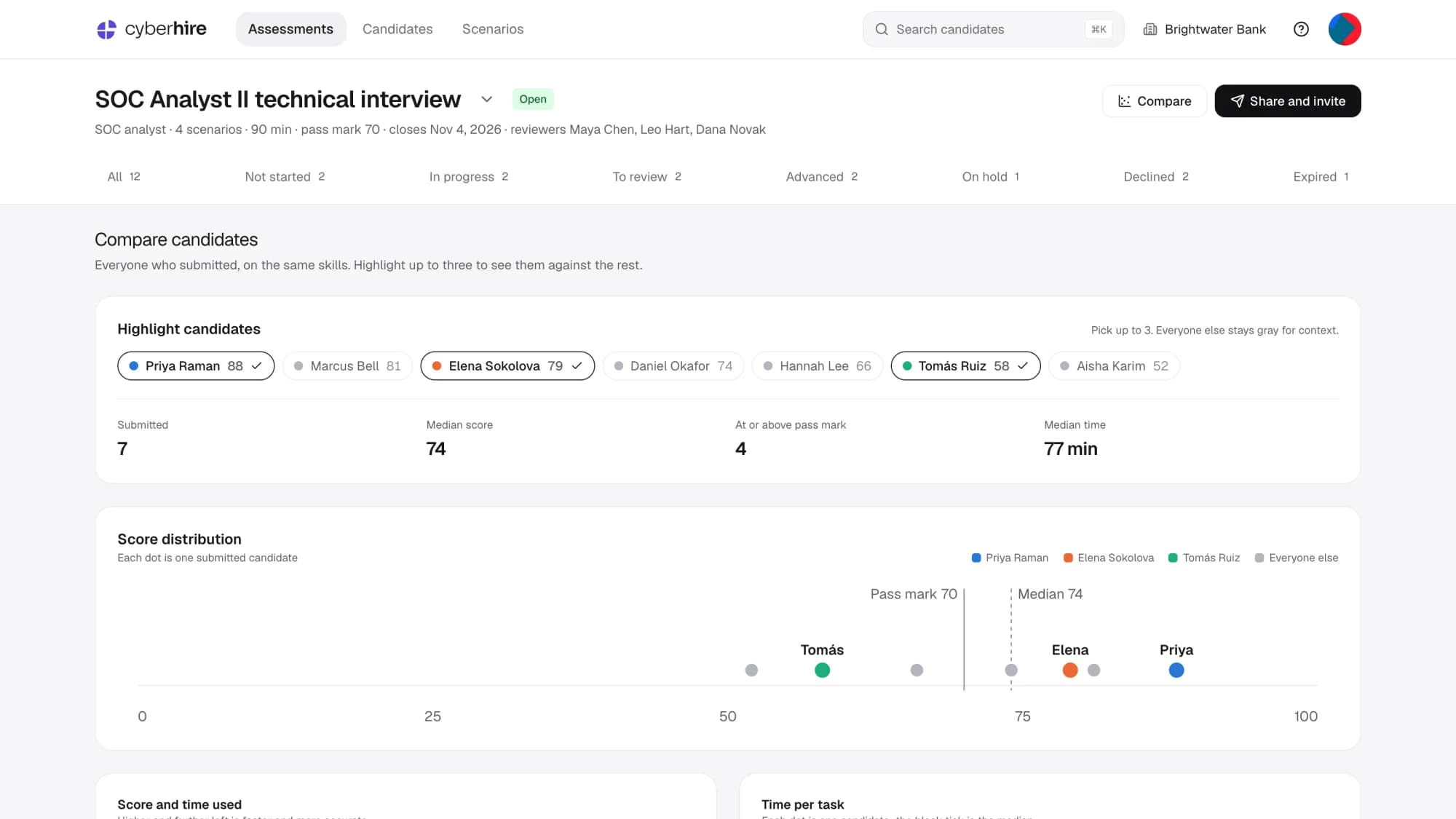Select the On hold filter tab

click(x=991, y=177)
